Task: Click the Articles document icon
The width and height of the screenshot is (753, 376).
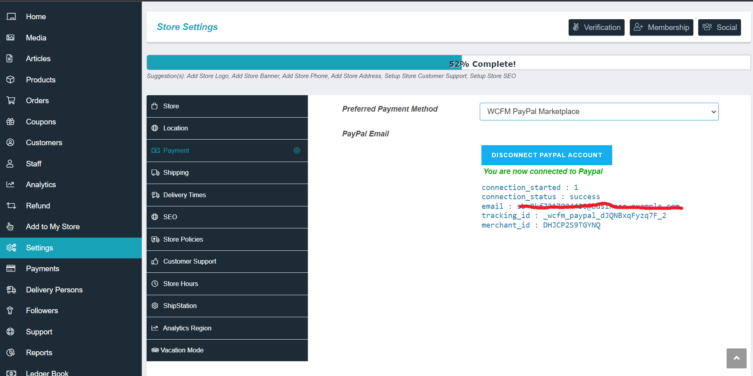Action: point(10,59)
